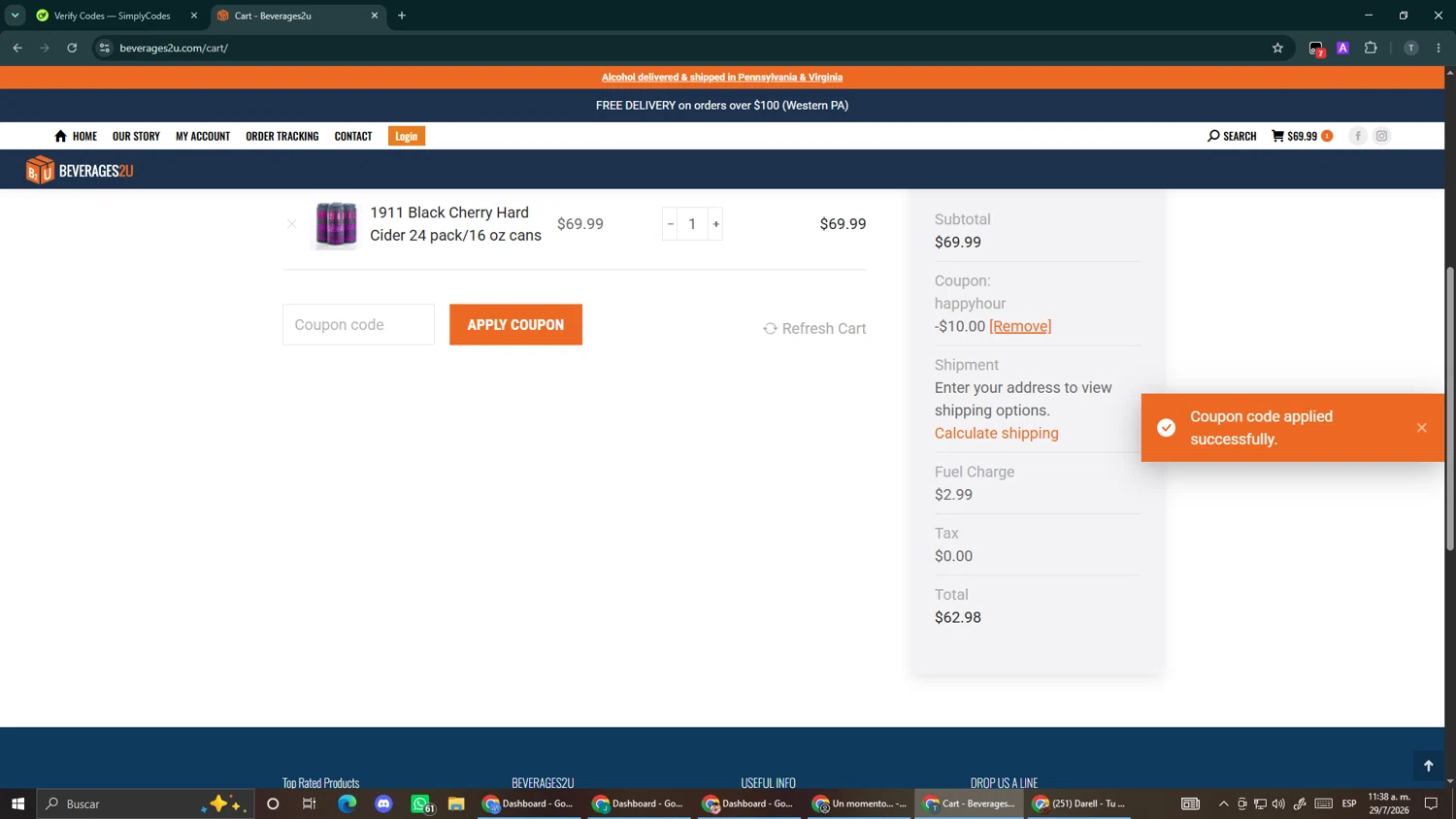
Task: Open the Chrome three-dot menu
Action: (x=1439, y=48)
